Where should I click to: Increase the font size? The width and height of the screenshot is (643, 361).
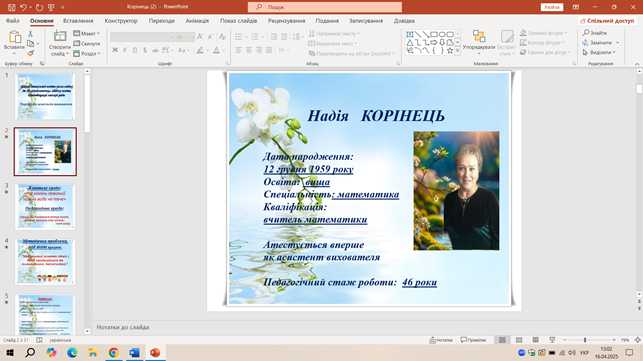coord(200,37)
